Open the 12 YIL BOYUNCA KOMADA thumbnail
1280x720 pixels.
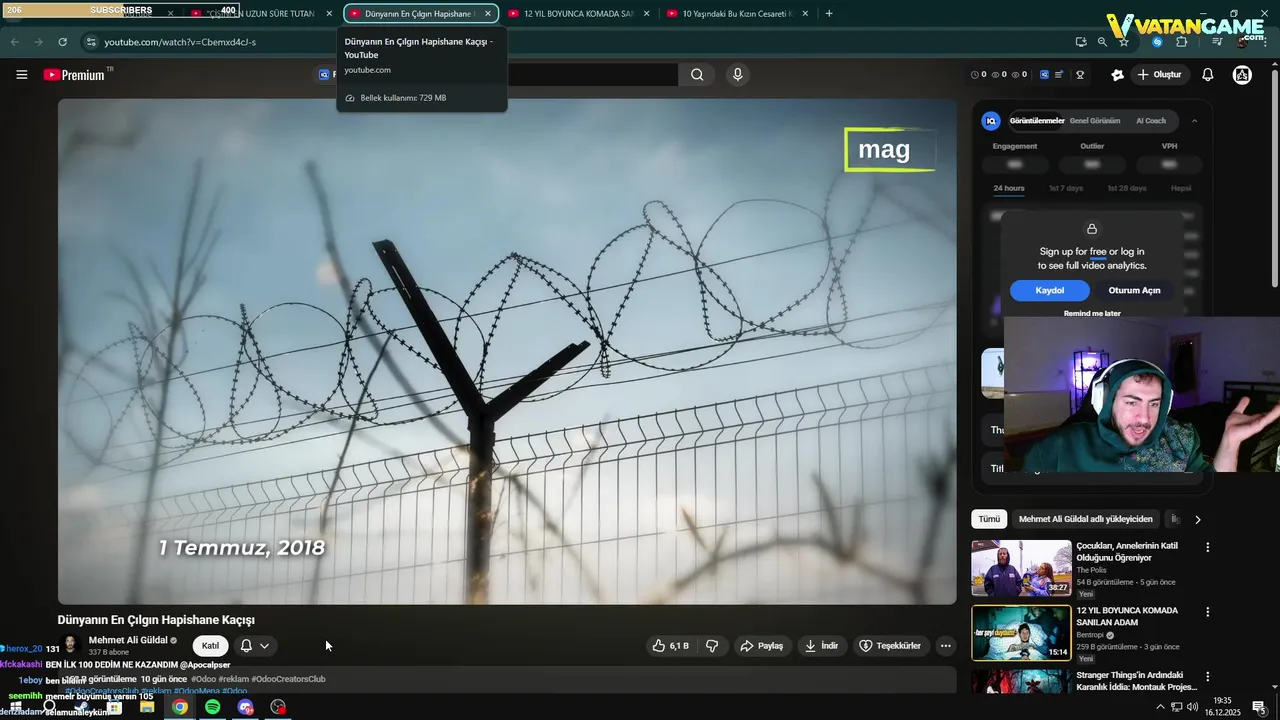1021,632
